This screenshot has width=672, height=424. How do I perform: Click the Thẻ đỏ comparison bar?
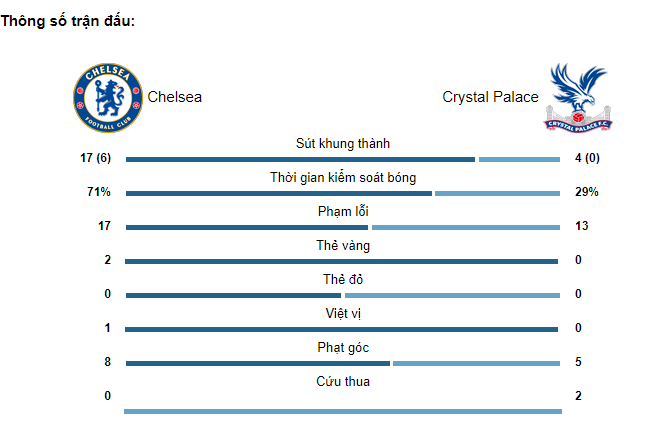click(x=342, y=295)
